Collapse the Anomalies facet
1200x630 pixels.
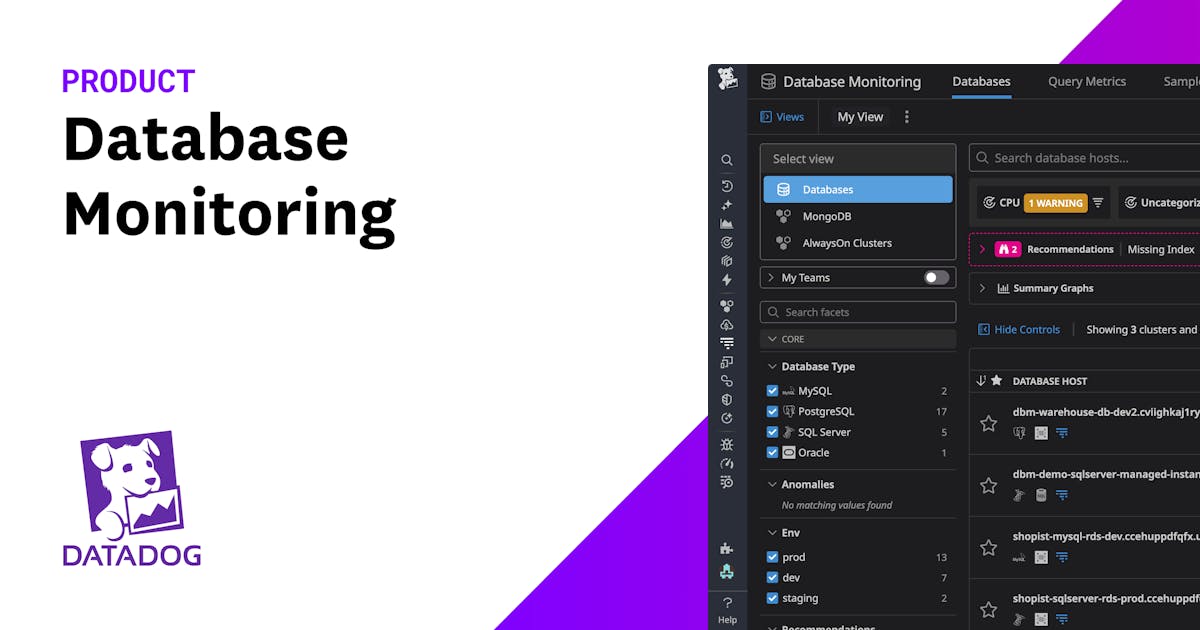click(x=771, y=485)
